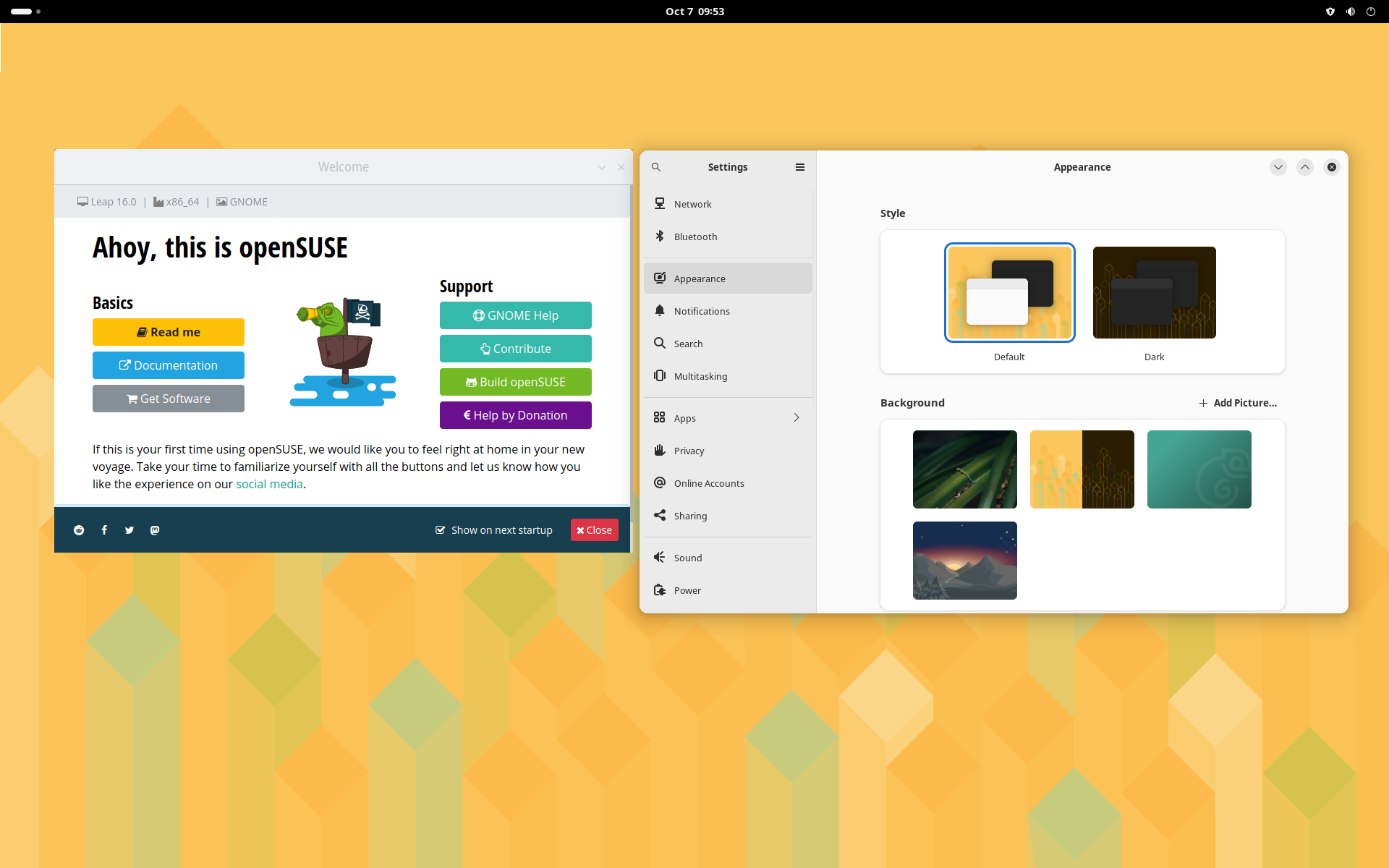Click the Sound settings icon
Screen dimensions: 1389x868
pyautogui.click(x=659, y=557)
